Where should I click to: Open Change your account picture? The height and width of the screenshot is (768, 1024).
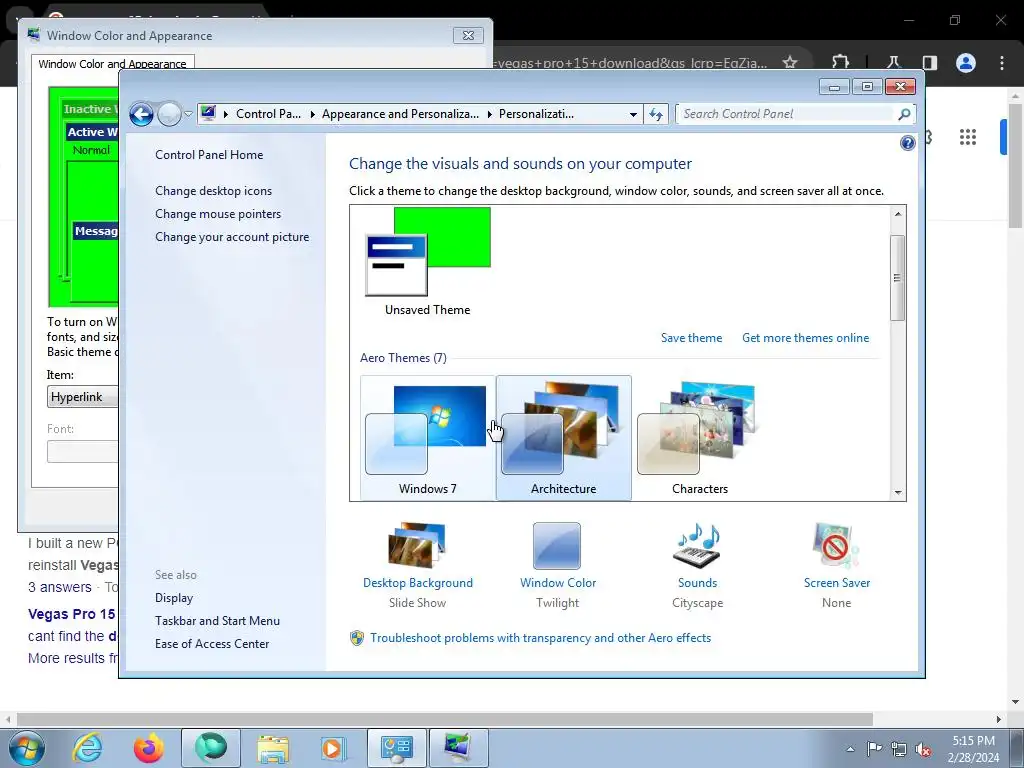pos(232,237)
